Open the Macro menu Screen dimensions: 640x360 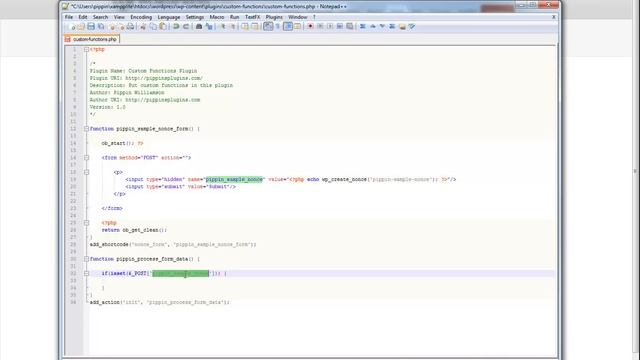coord(217,17)
